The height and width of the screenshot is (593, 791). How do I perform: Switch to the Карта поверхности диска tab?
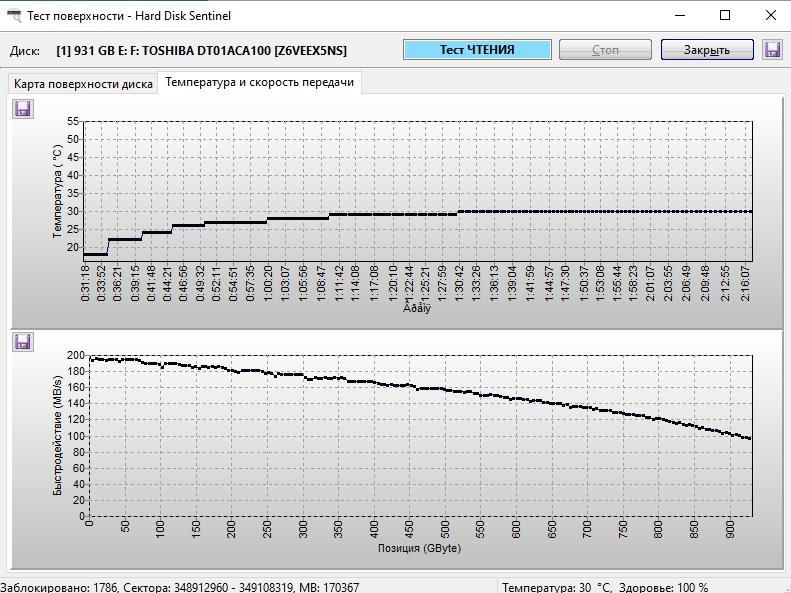(x=83, y=84)
